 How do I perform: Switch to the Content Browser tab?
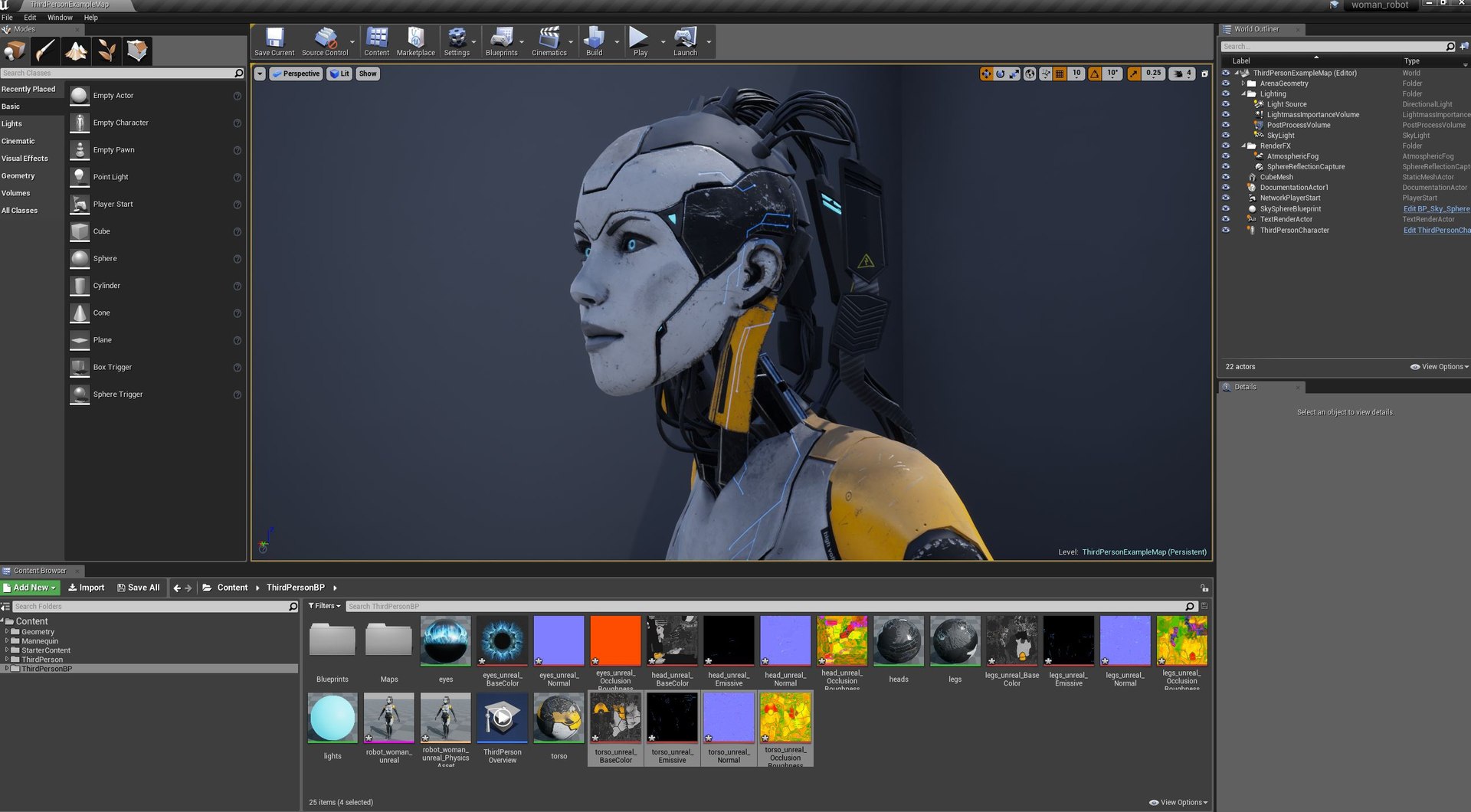click(x=40, y=571)
